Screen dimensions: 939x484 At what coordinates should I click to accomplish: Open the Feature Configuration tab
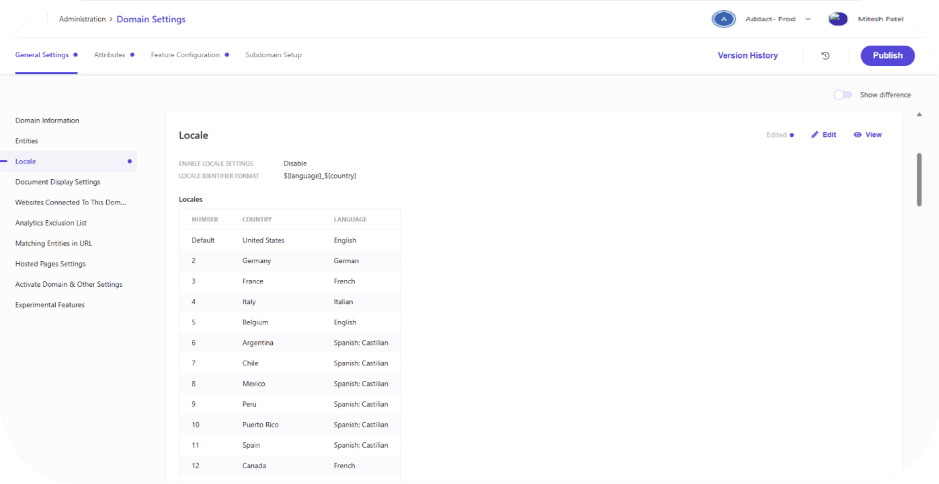(x=185, y=55)
